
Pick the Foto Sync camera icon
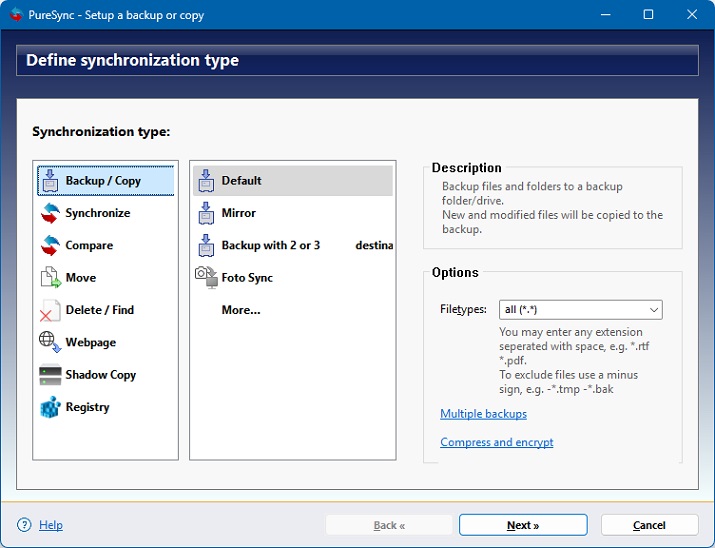206,277
